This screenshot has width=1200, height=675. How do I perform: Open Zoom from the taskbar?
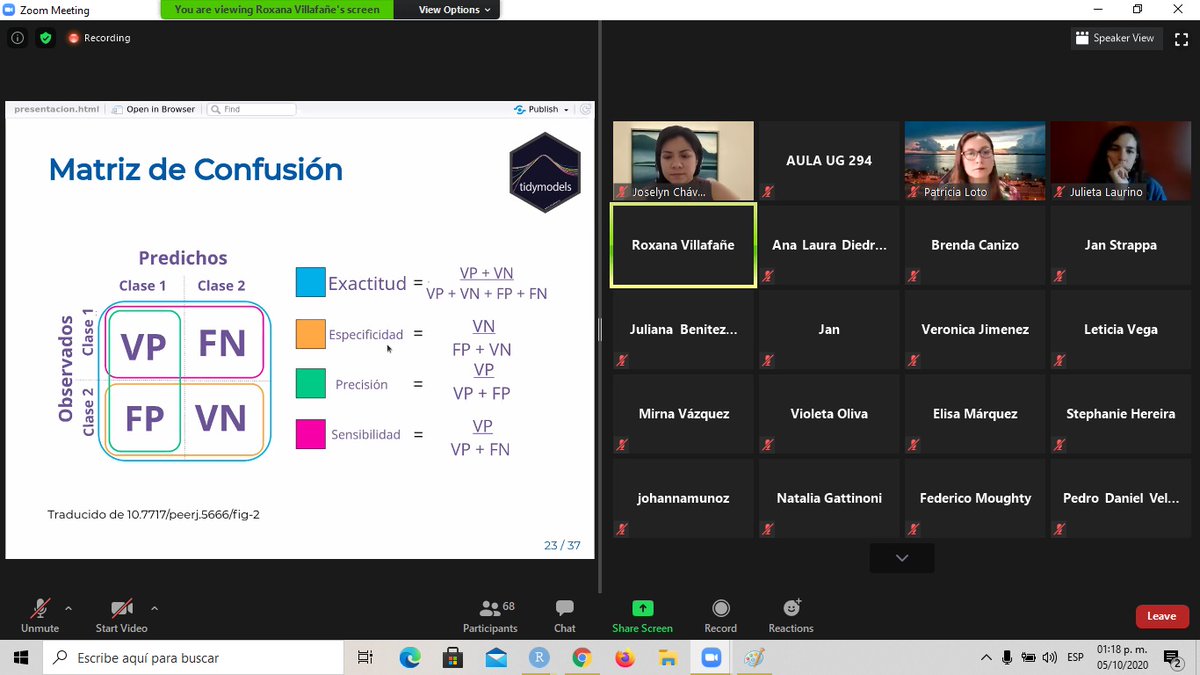click(711, 657)
